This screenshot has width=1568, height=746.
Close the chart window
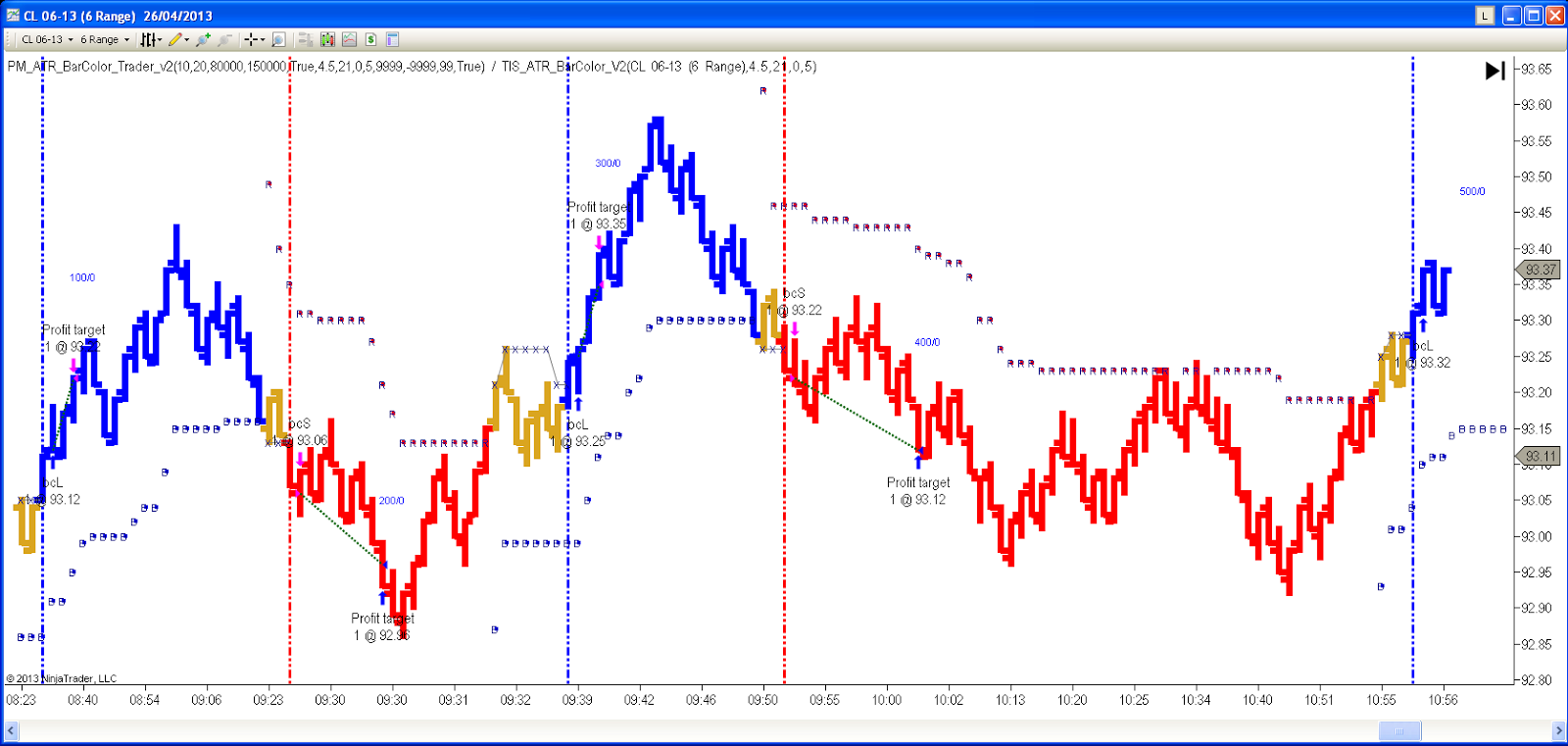tap(1555, 15)
